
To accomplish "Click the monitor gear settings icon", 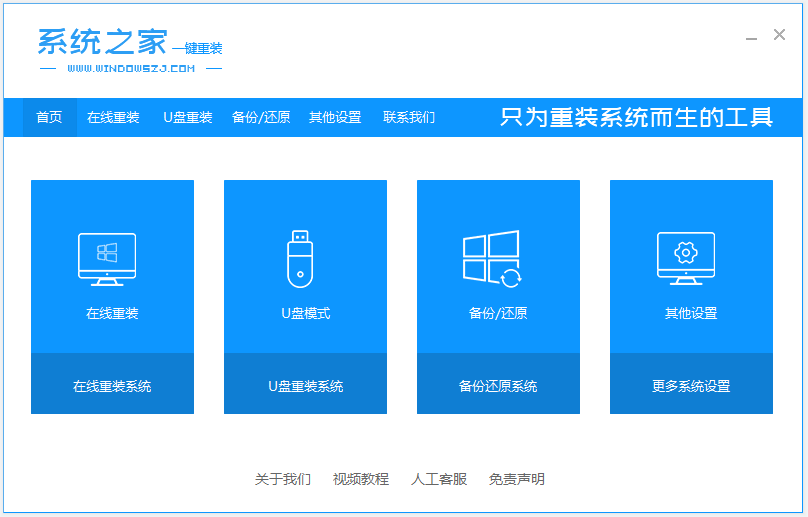I will click(685, 259).
